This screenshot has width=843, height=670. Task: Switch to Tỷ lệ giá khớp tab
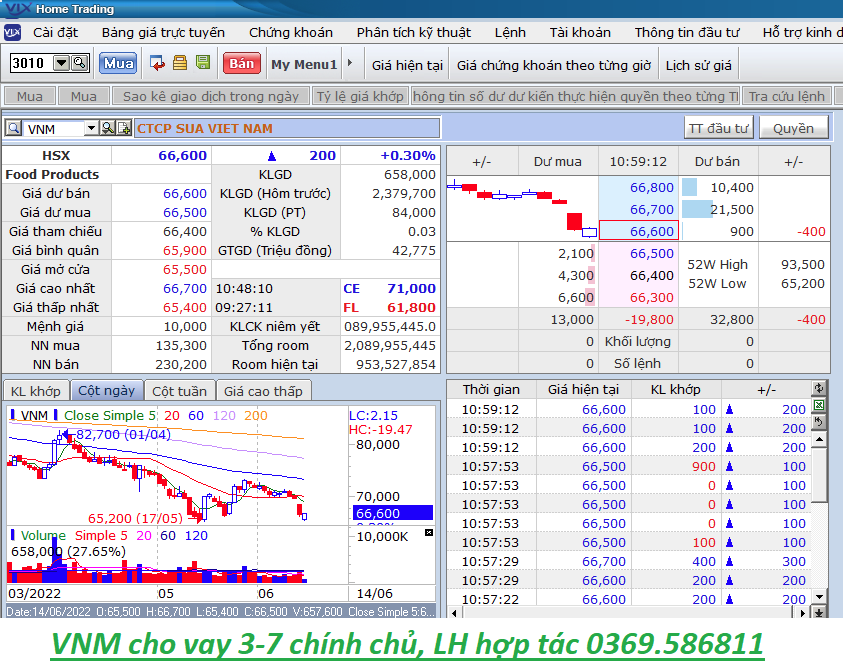click(x=360, y=96)
